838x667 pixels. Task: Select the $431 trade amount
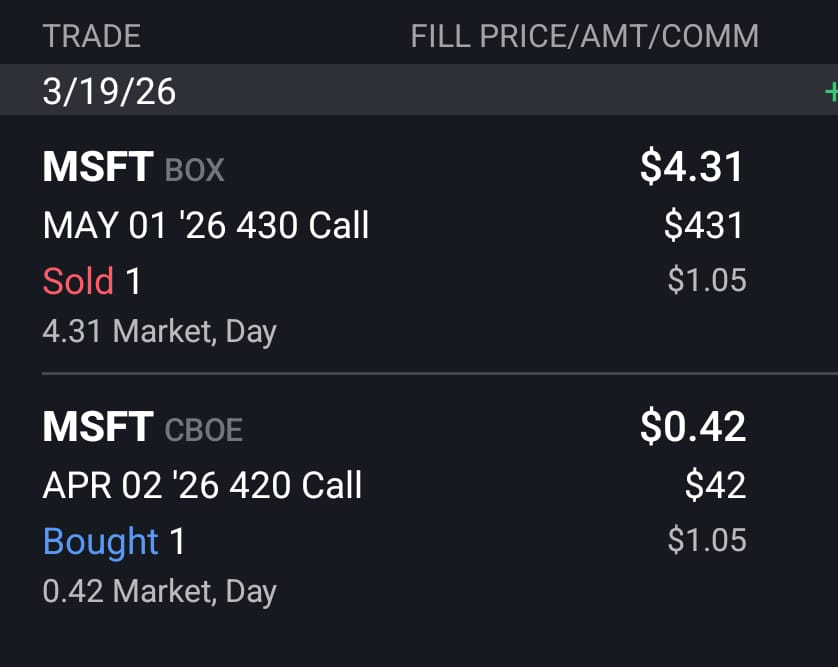coord(704,225)
